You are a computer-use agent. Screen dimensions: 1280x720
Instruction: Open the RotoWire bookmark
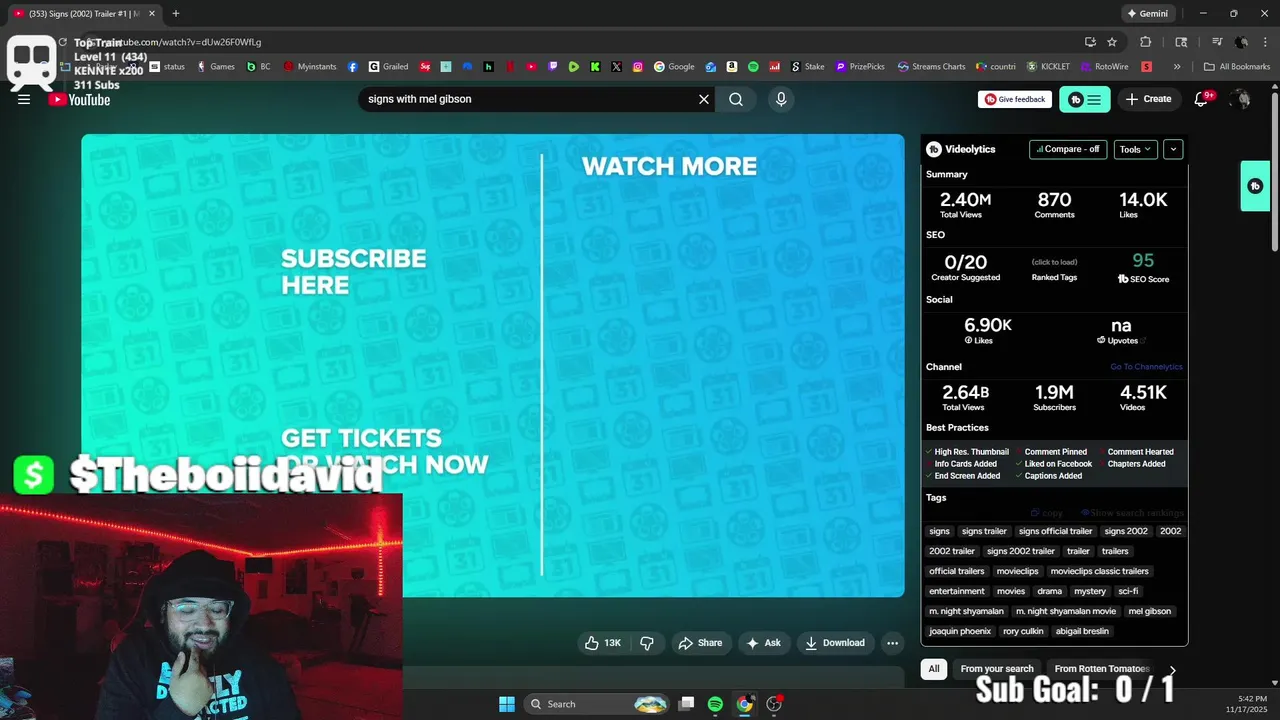(1105, 67)
